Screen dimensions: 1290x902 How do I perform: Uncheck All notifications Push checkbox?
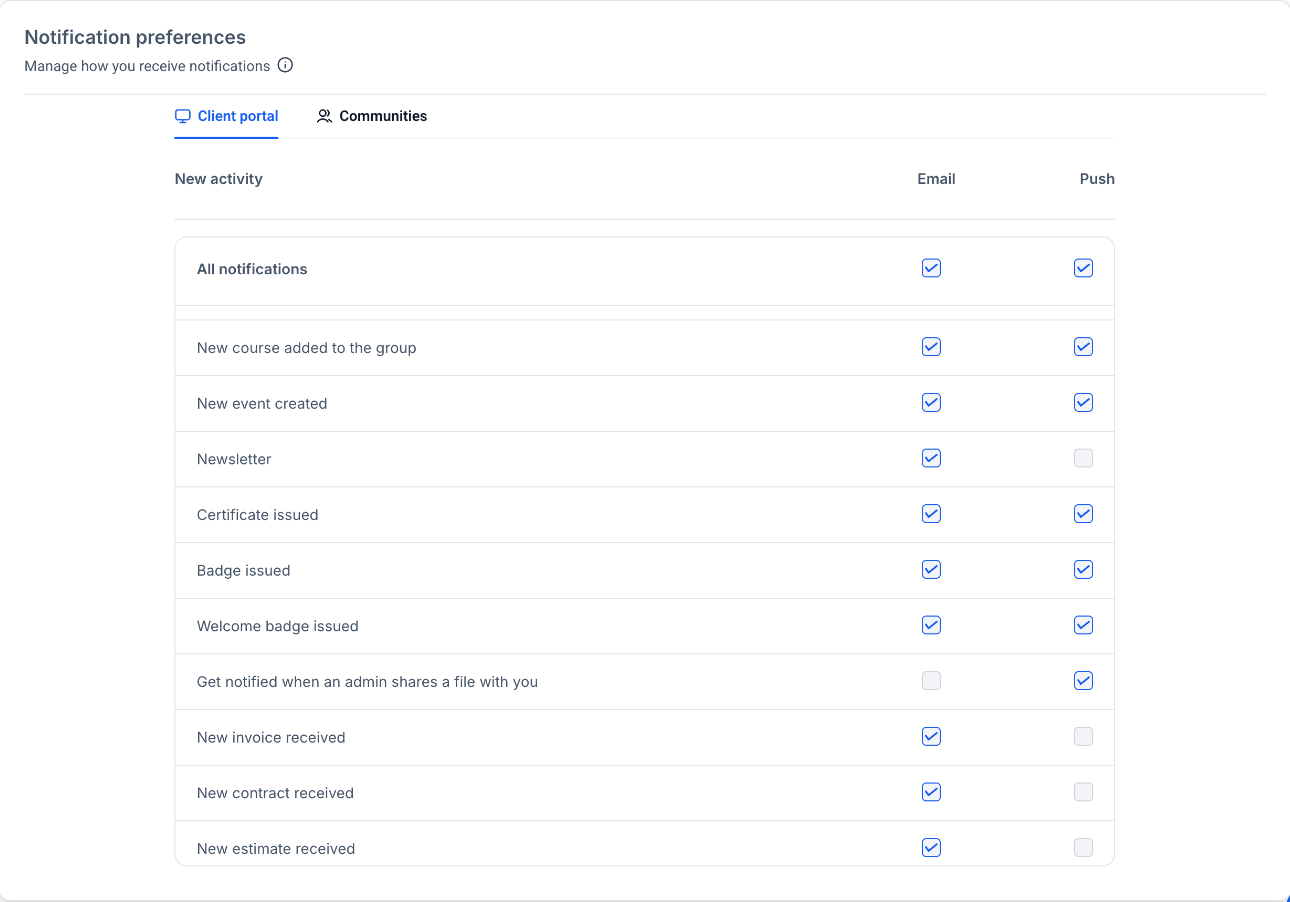[1083, 268]
